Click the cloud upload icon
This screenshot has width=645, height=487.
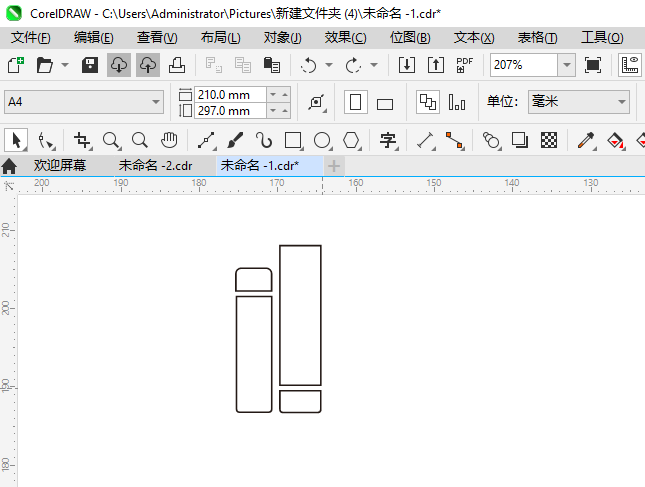(x=148, y=65)
